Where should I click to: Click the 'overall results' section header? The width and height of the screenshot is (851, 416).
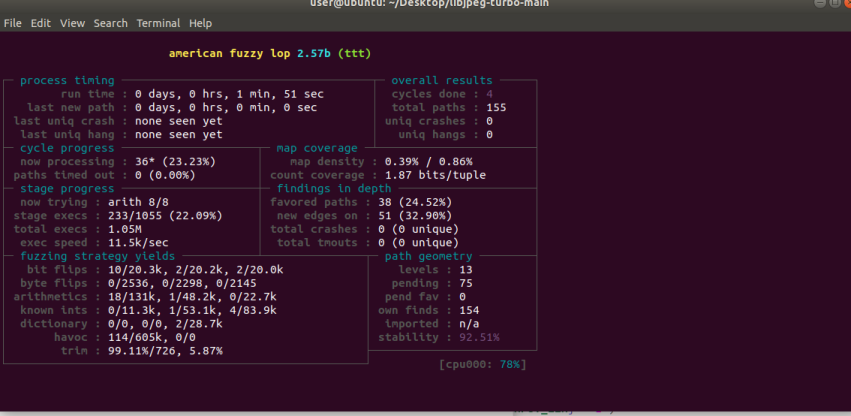442,80
